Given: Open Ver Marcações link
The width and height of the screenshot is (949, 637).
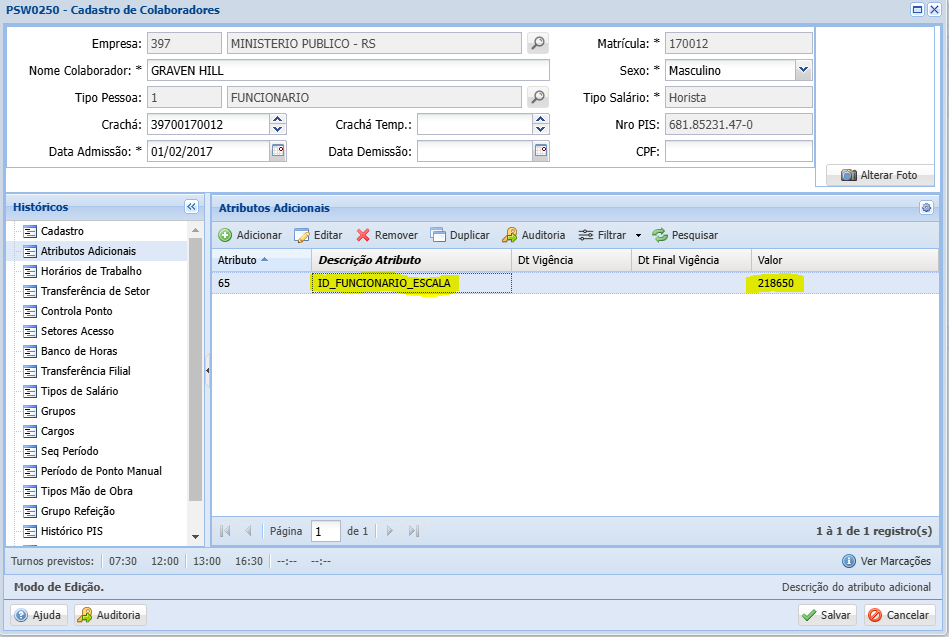Looking at the screenshot, I should coord(887,561).
